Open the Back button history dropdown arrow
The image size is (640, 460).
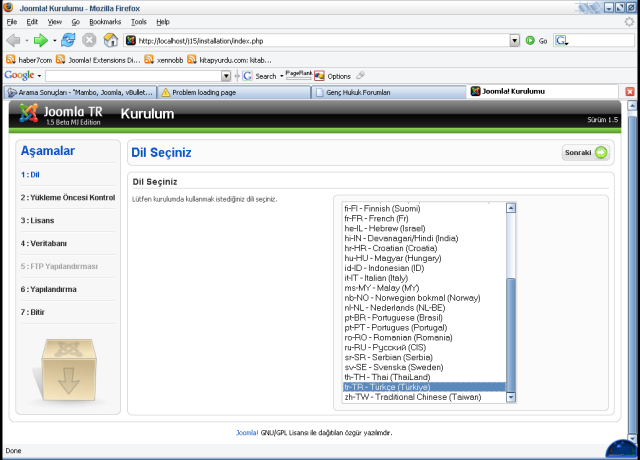point(27,40)
